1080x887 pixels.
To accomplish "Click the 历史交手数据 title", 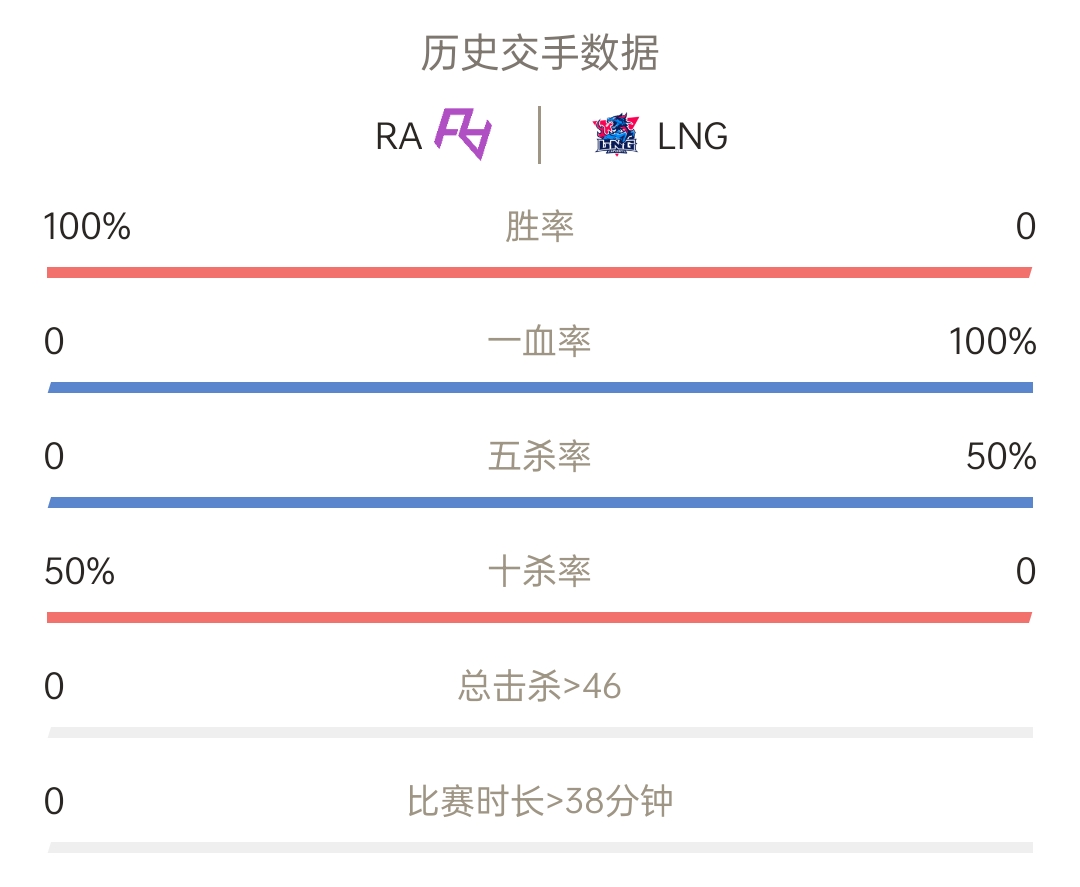I will pos(539,54).
